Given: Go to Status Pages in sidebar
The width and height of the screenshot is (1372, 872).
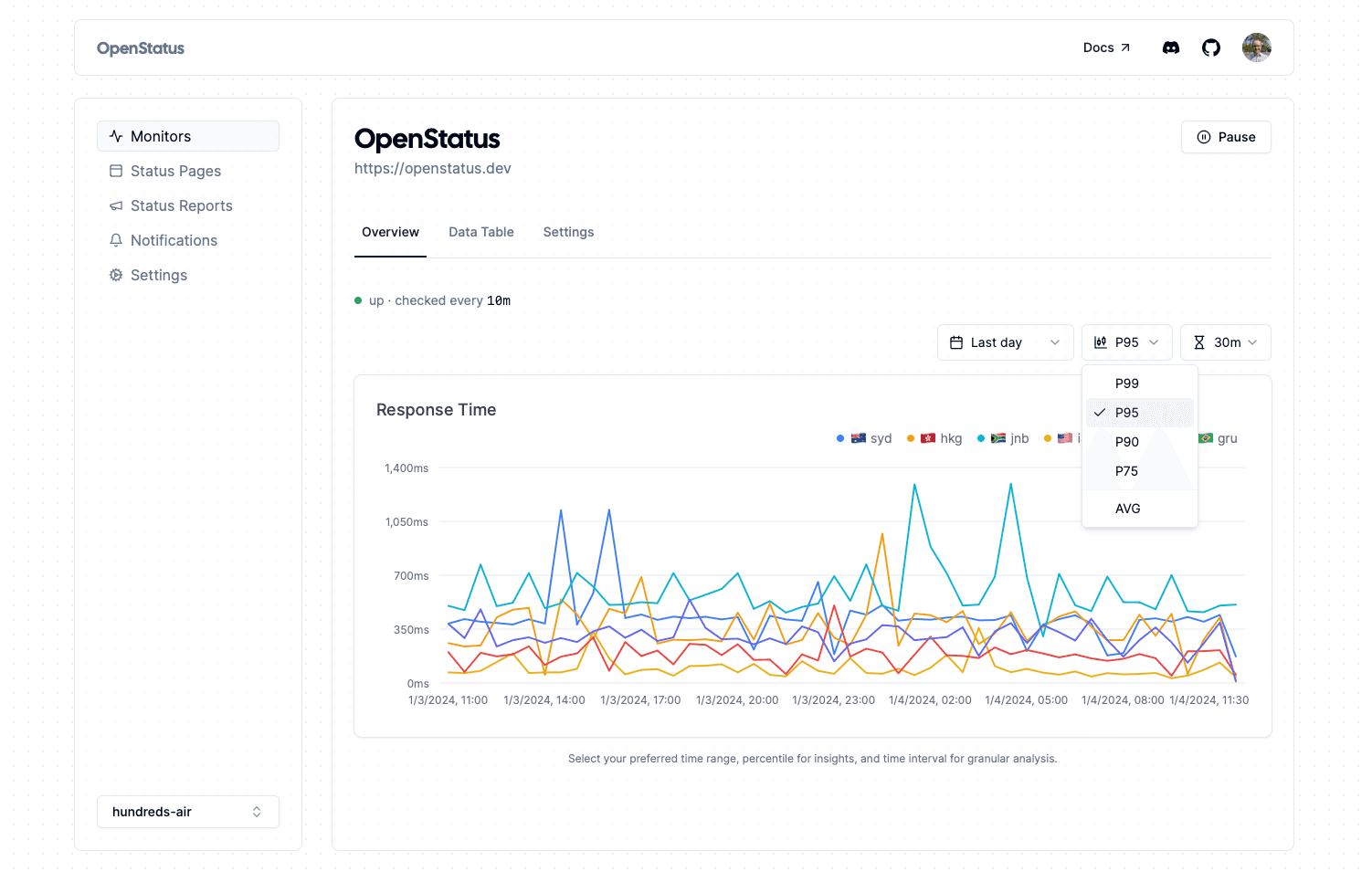Looking at the screenshot, I should click(x=175, y=171).
